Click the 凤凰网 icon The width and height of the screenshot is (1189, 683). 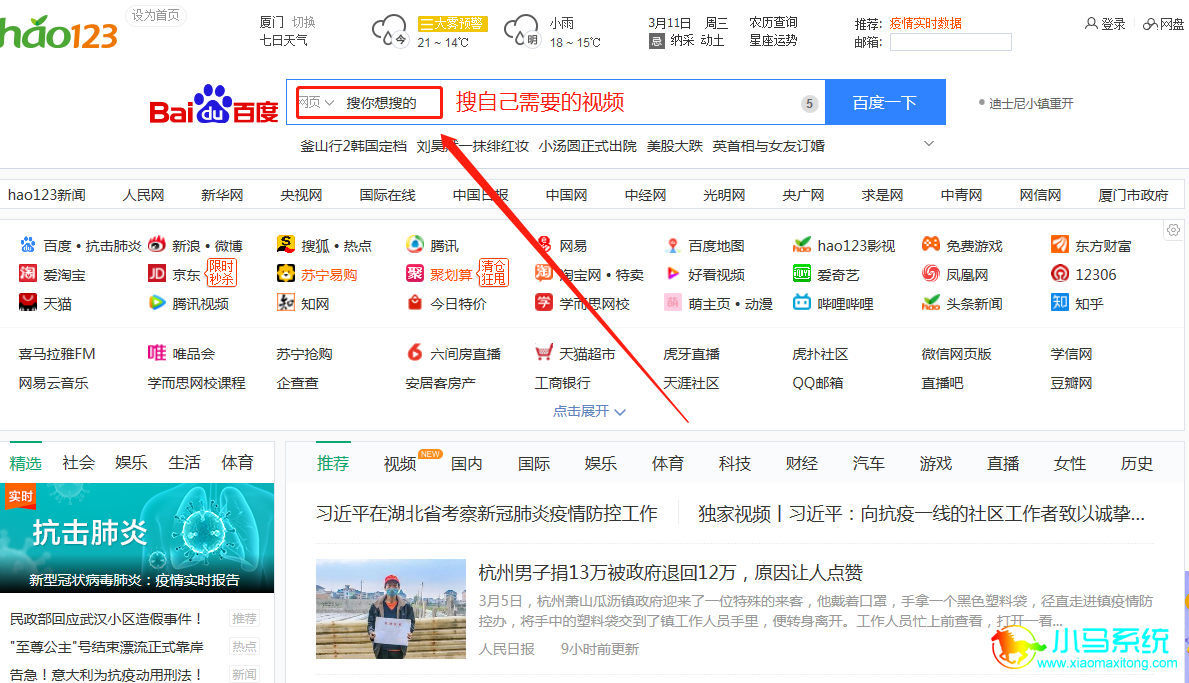[x=930, y=274]
